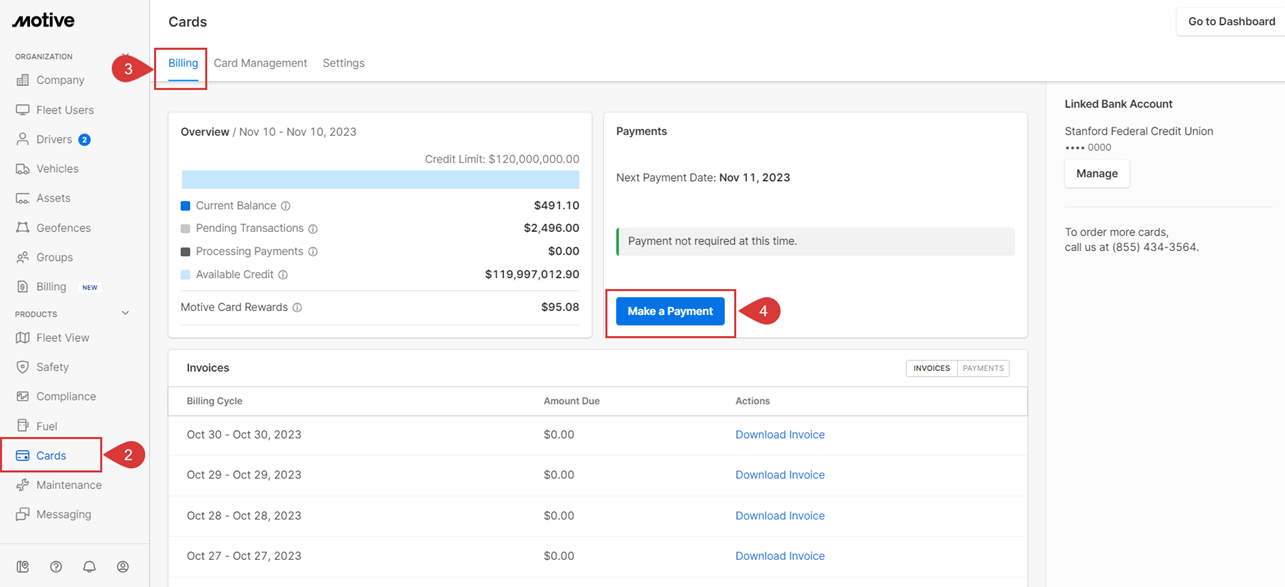Click the Make a Payment button
This screenshot has width=1285, height=587.
[x=669, y=311]
